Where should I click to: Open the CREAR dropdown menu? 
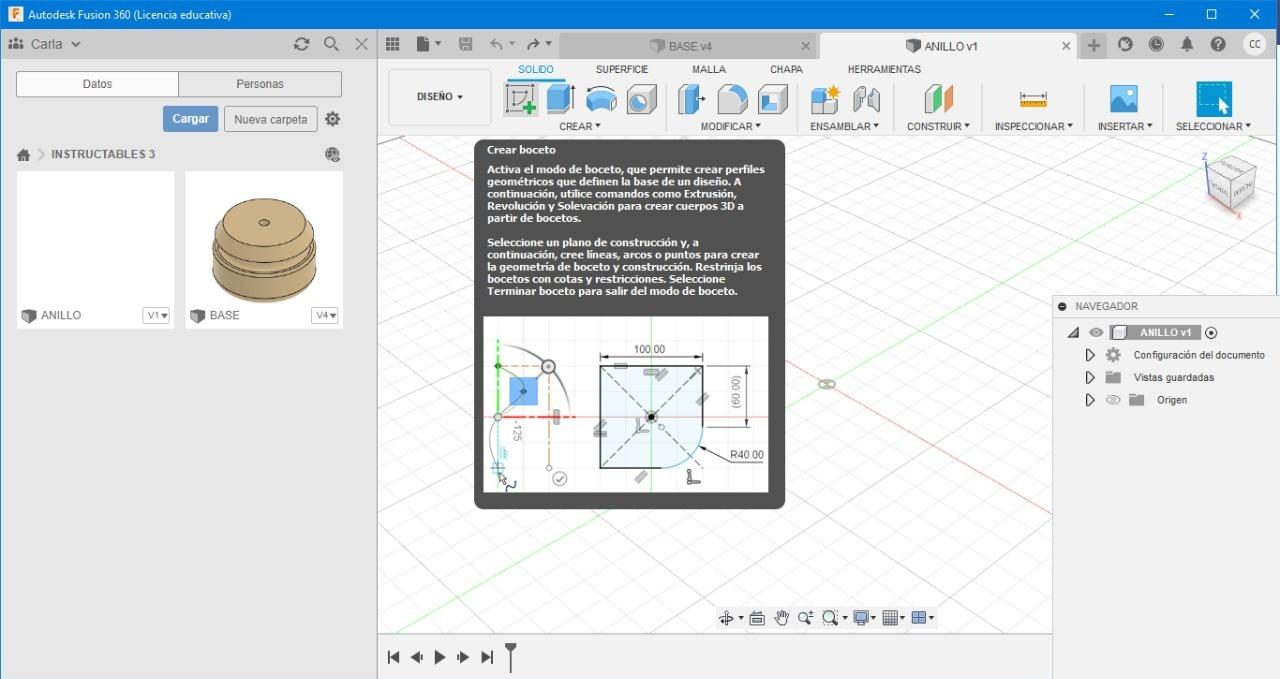580,126
